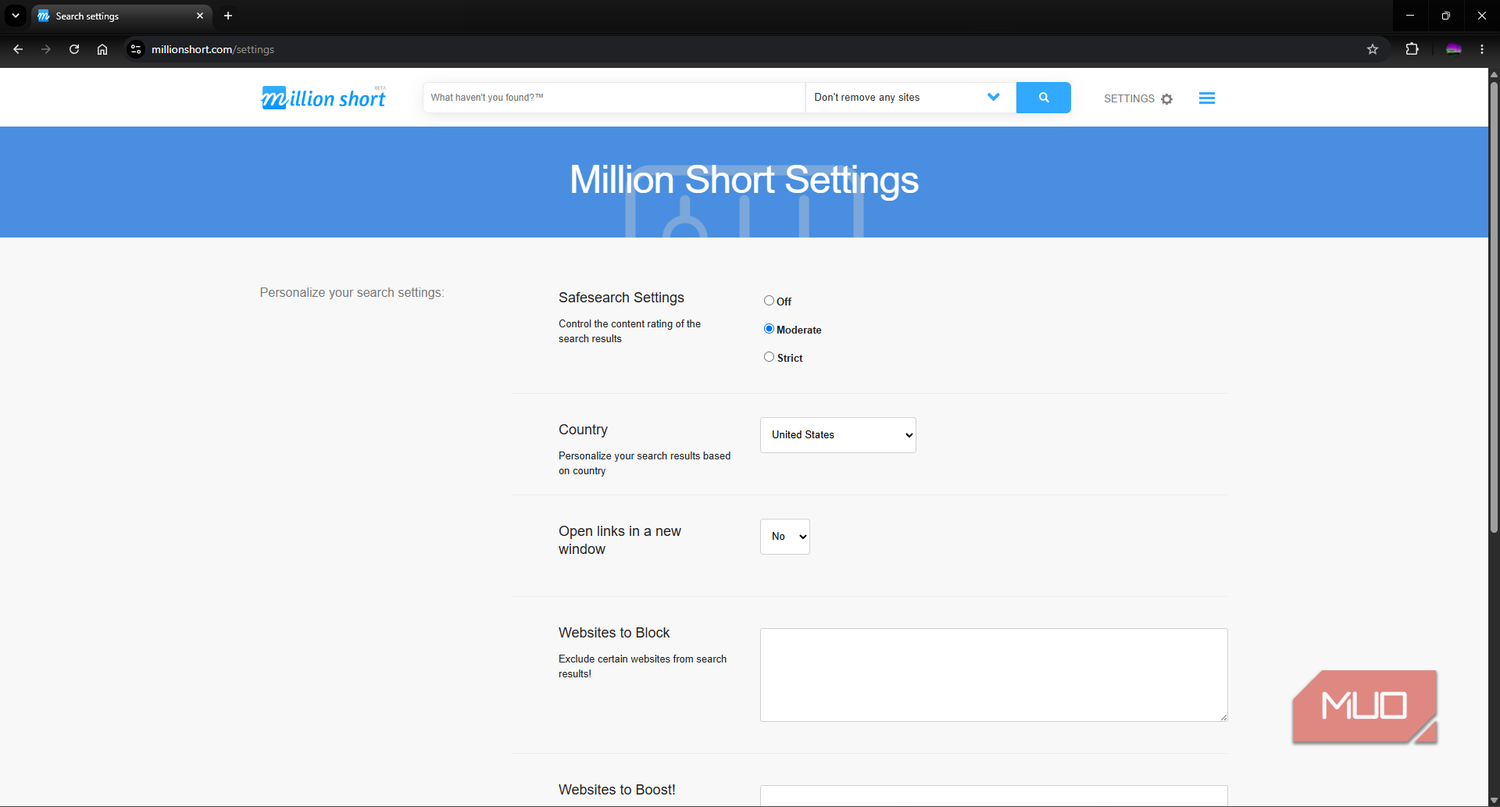1500x807 pixels.
Task: Bookmark this page with star icon
Action: coord(1372,49)
